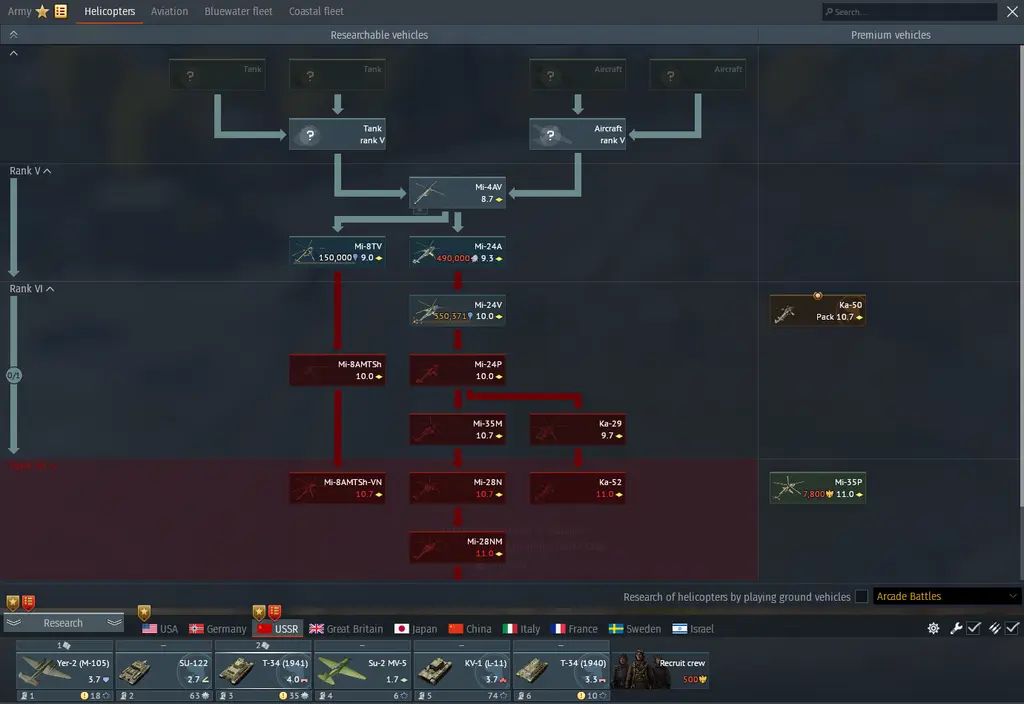Collapse the Rank VI section chevron
Viewport: 1024px width, 704px height.
(x=50, y=289)
